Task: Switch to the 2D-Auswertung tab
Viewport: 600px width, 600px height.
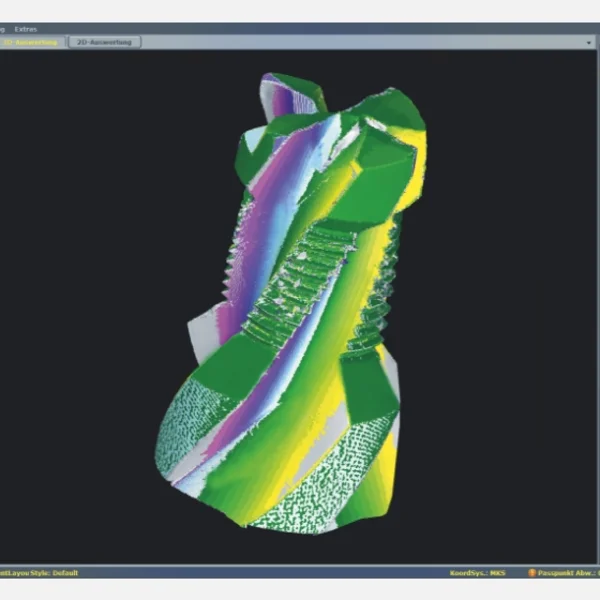Action: (x=104, y=42)
